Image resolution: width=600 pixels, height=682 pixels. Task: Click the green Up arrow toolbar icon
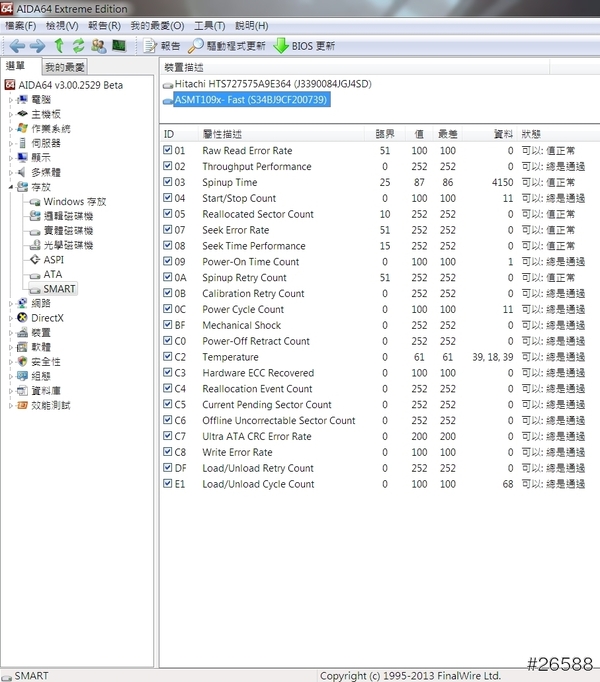[59, 46]
